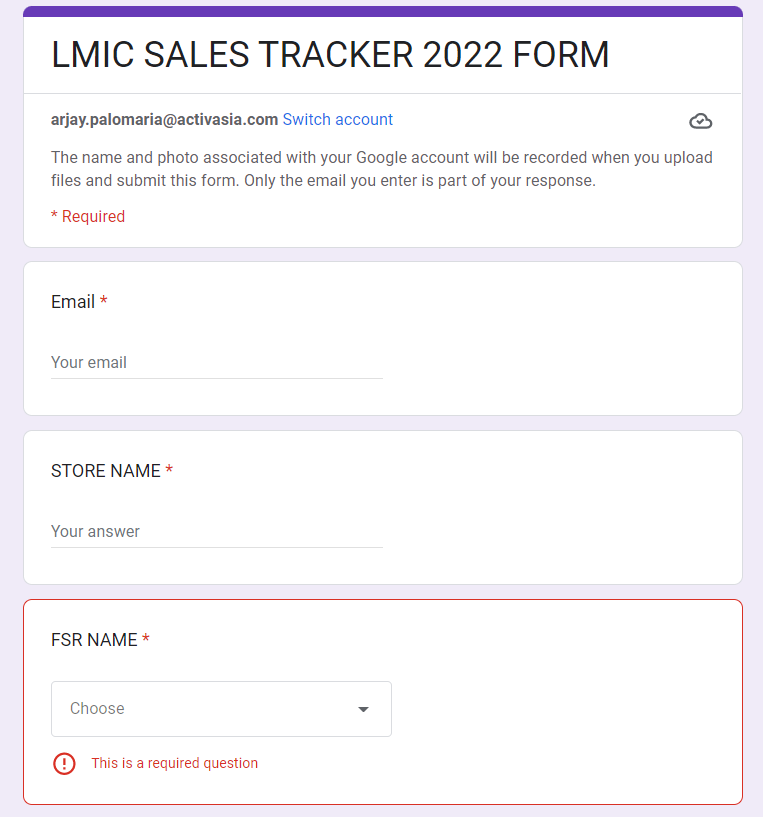Click the arjay.palomaria@activasia.com account address
Viewport: 763px width, 818px height.
pyautogui.click(x=164, y=120)
